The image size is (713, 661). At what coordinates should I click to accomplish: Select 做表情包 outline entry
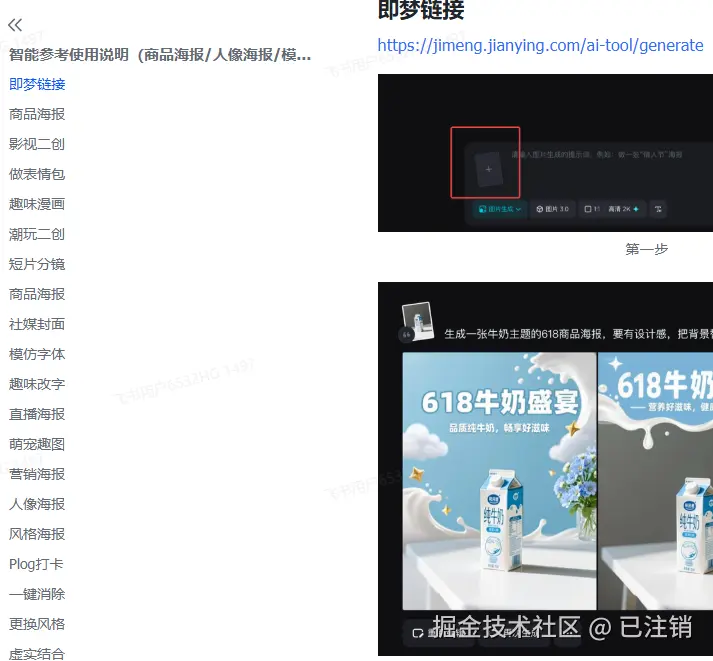[x=37, y=174]
